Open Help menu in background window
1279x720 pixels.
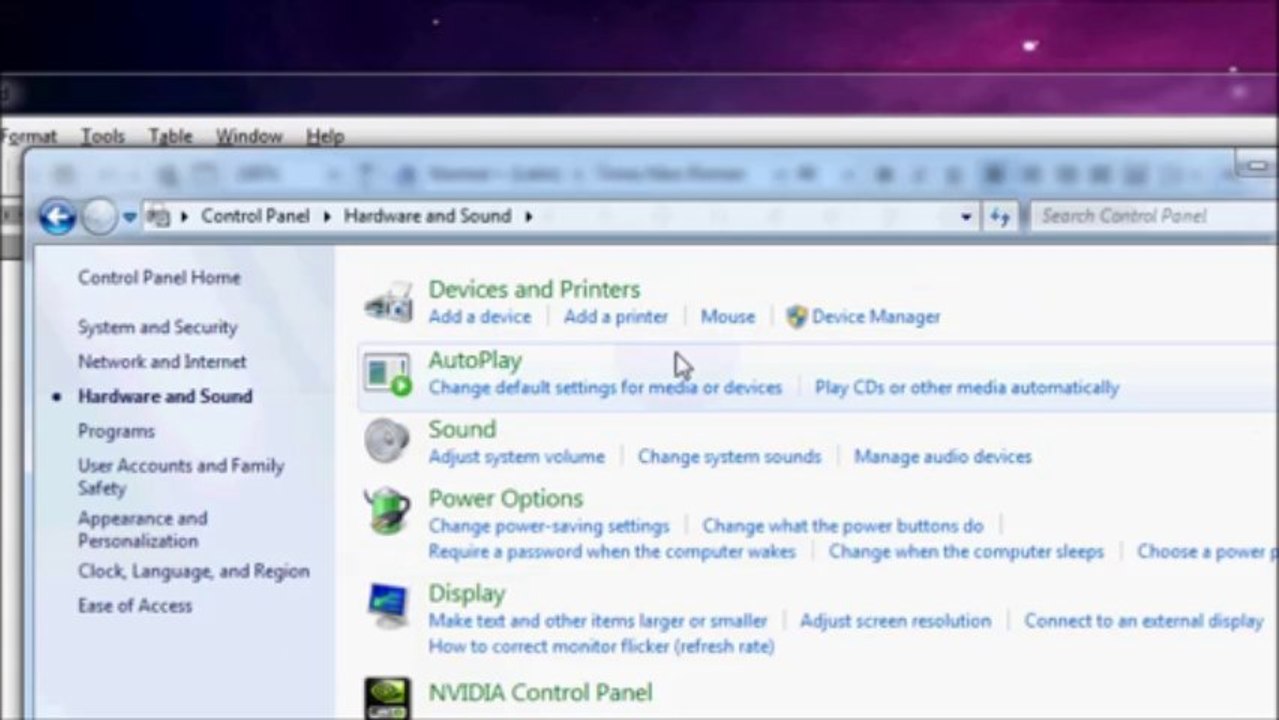325,136
